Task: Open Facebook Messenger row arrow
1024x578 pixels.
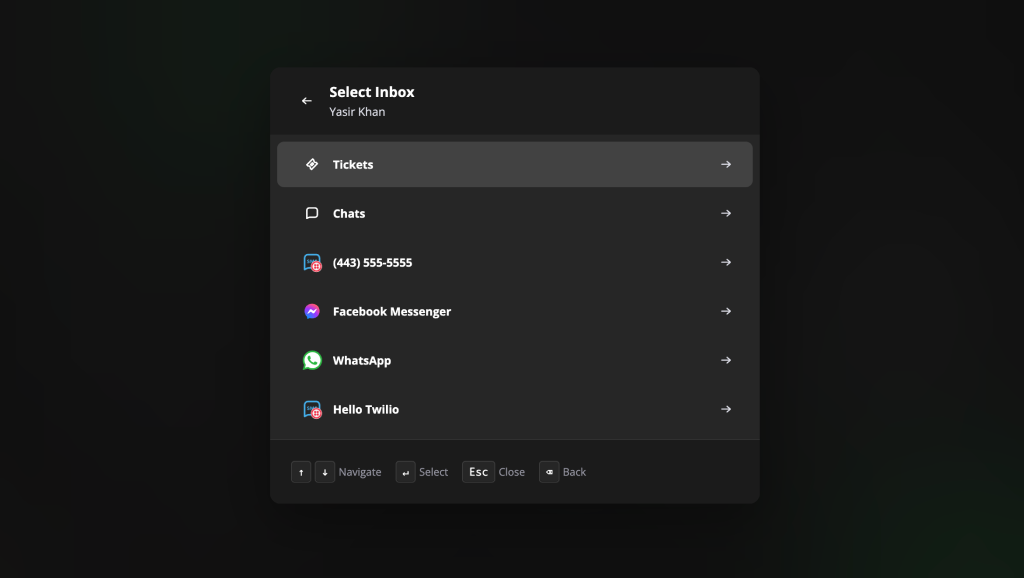Action: tap(726, 311)
